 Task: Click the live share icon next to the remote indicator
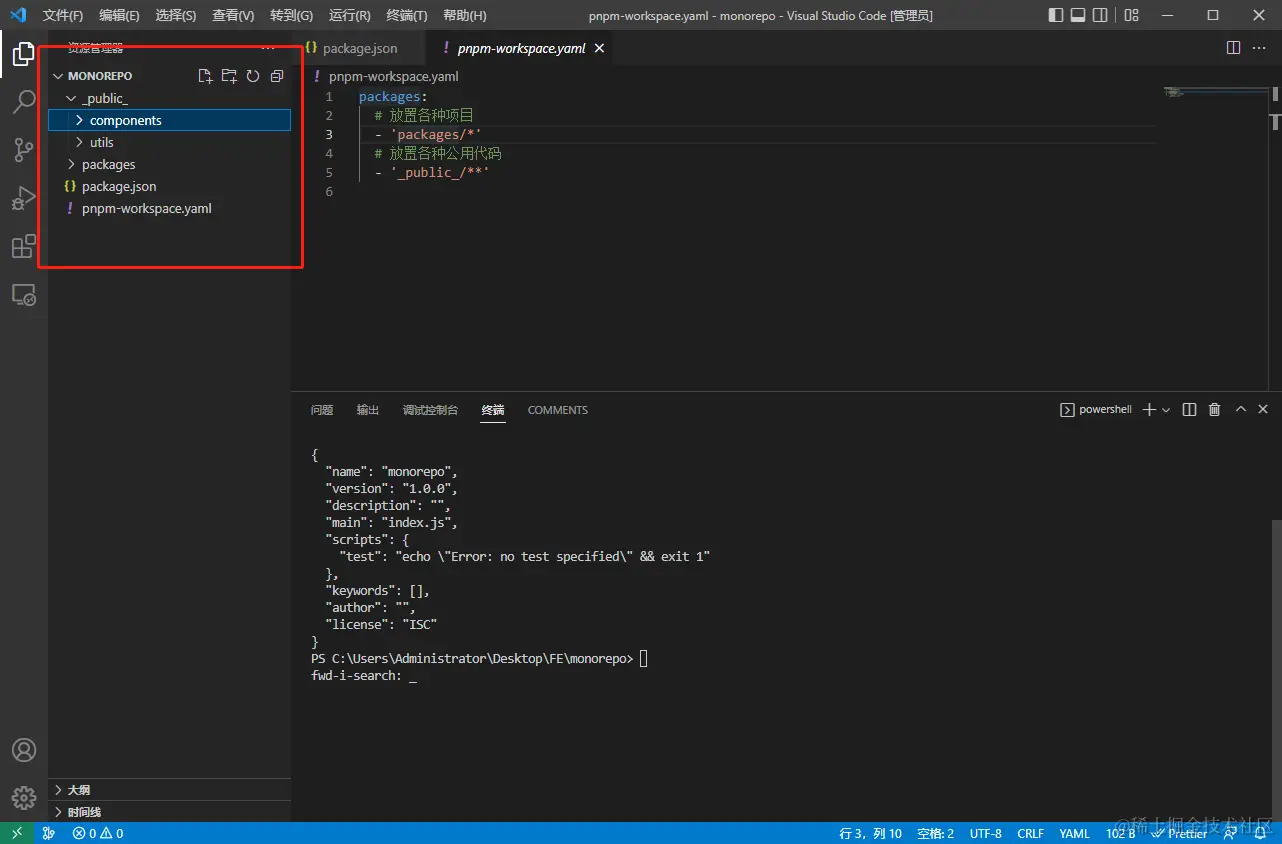[x=49, y=833]
